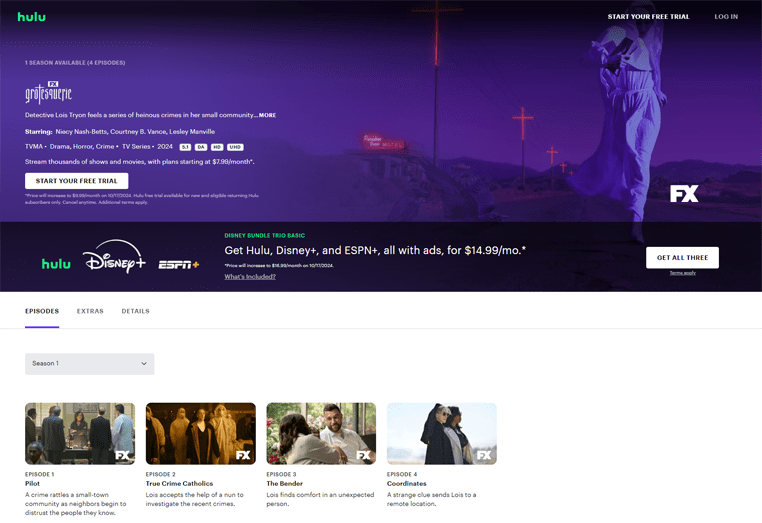Open the Pilot episode thumbnail
The image size is (762, 523).
pyautogui.click(x=80, y=434)
